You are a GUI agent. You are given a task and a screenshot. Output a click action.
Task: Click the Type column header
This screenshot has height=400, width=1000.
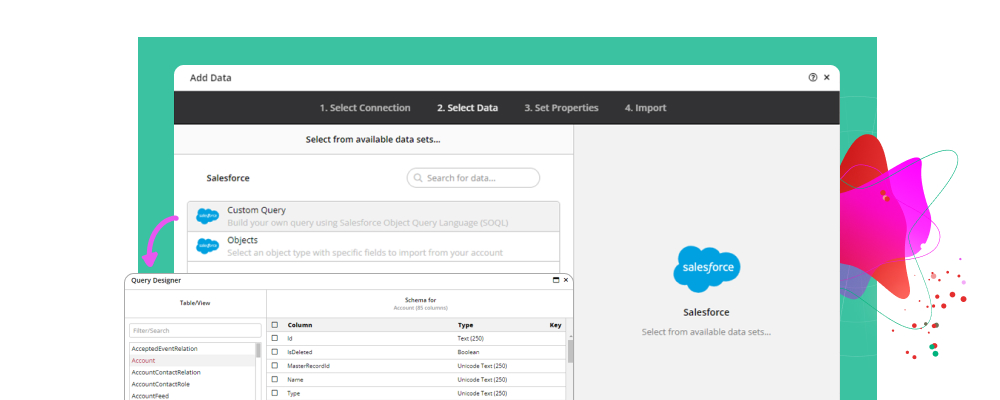(466, 325)
